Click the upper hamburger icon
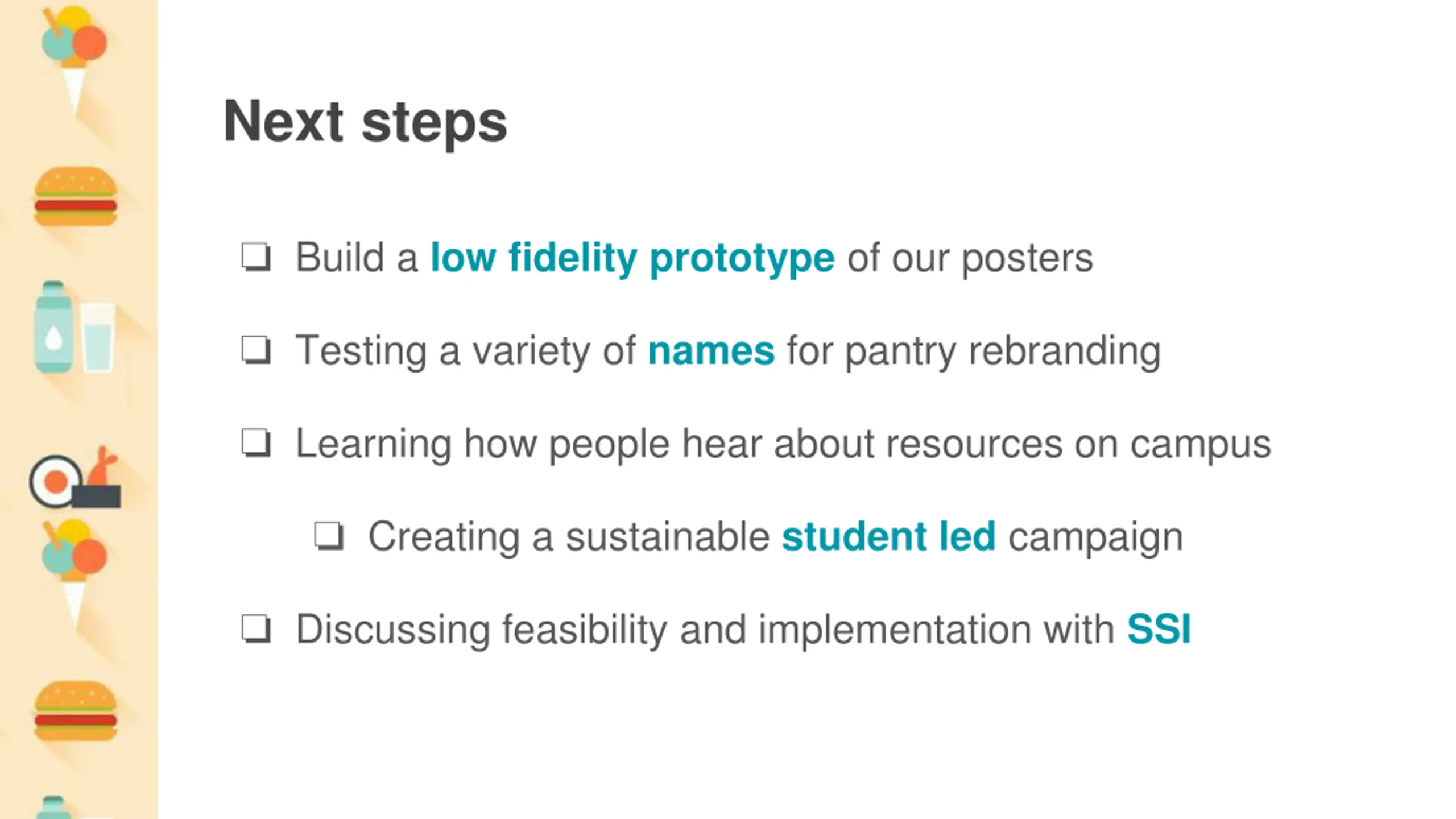Viewport: 1456px width, 819px height. [76, 196]
